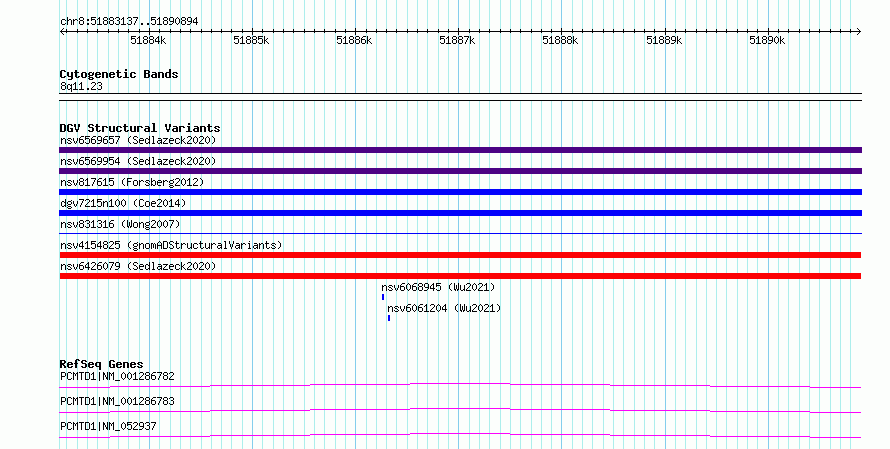The width and height of the screenshot is (890, 449).
Task: Click the 51890k ruler tick label
Action: (767, 40)
